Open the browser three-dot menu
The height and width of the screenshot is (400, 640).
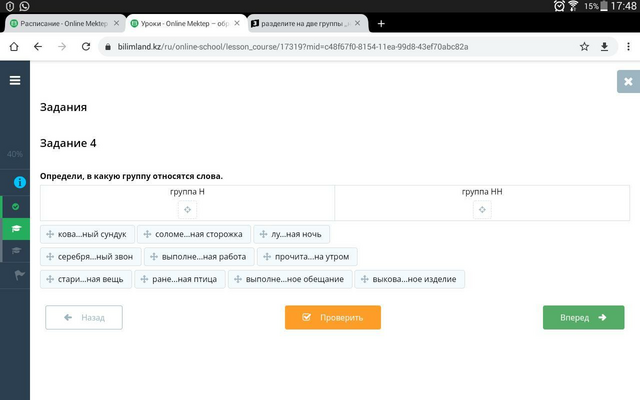pyautogui.click(x=628, y=47)
